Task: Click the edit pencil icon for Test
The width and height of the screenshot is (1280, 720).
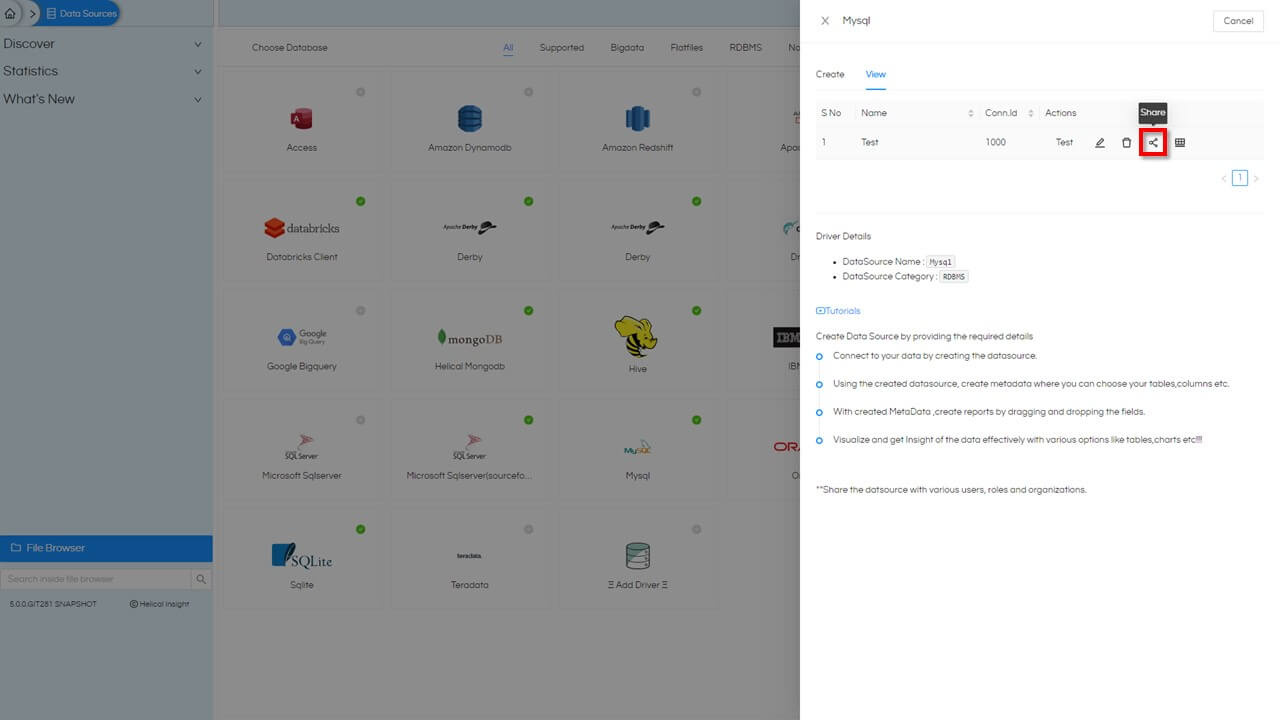Action: [1100, 143]
